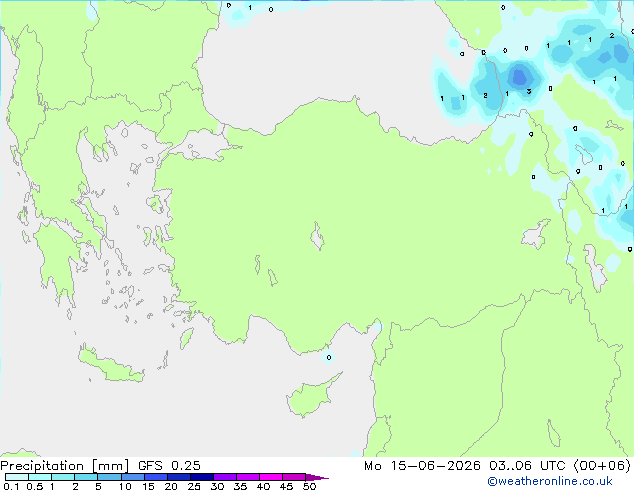Click the weatheronline.co.uk copyright link
This screenshot has width=634, height=490.
point(550,481)
